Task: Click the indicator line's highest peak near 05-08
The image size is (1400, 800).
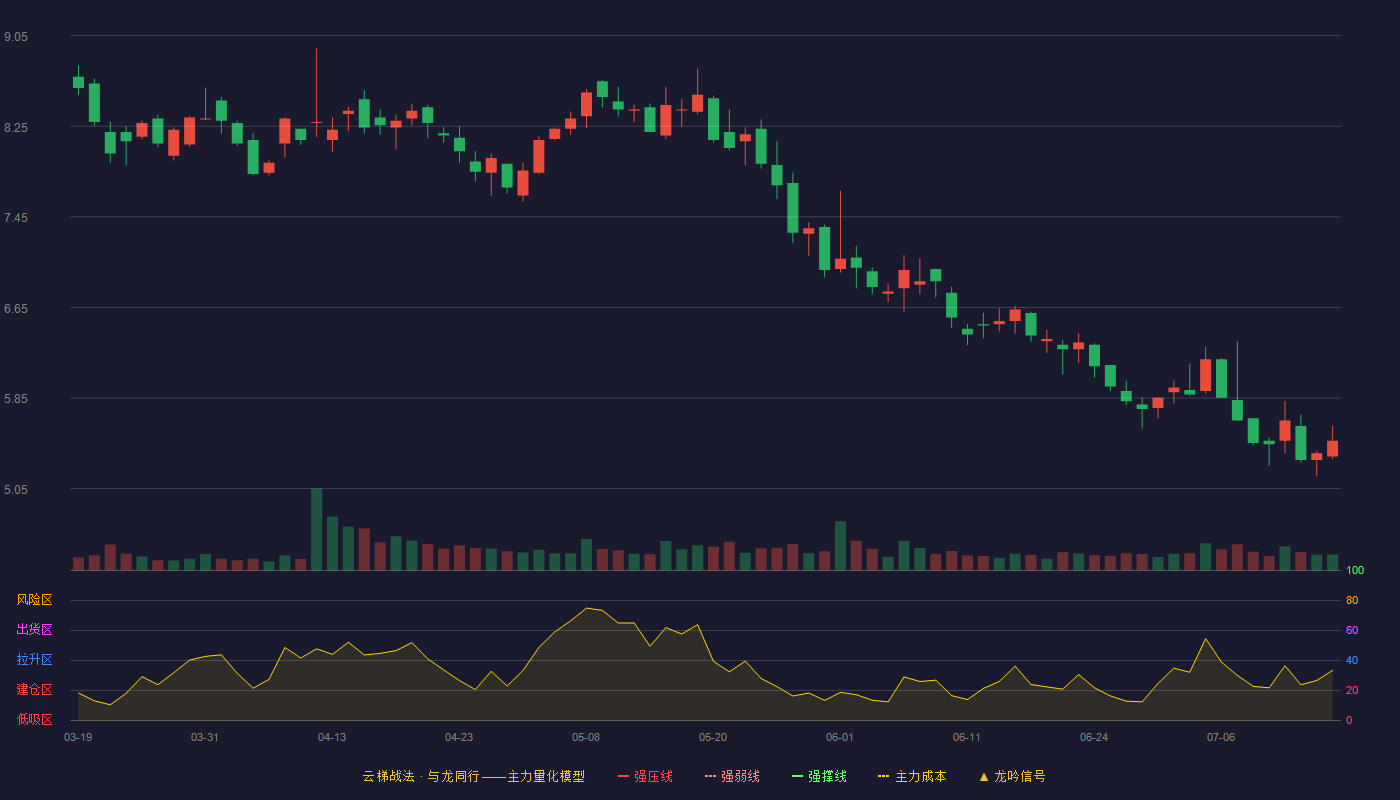Action: 586,608
